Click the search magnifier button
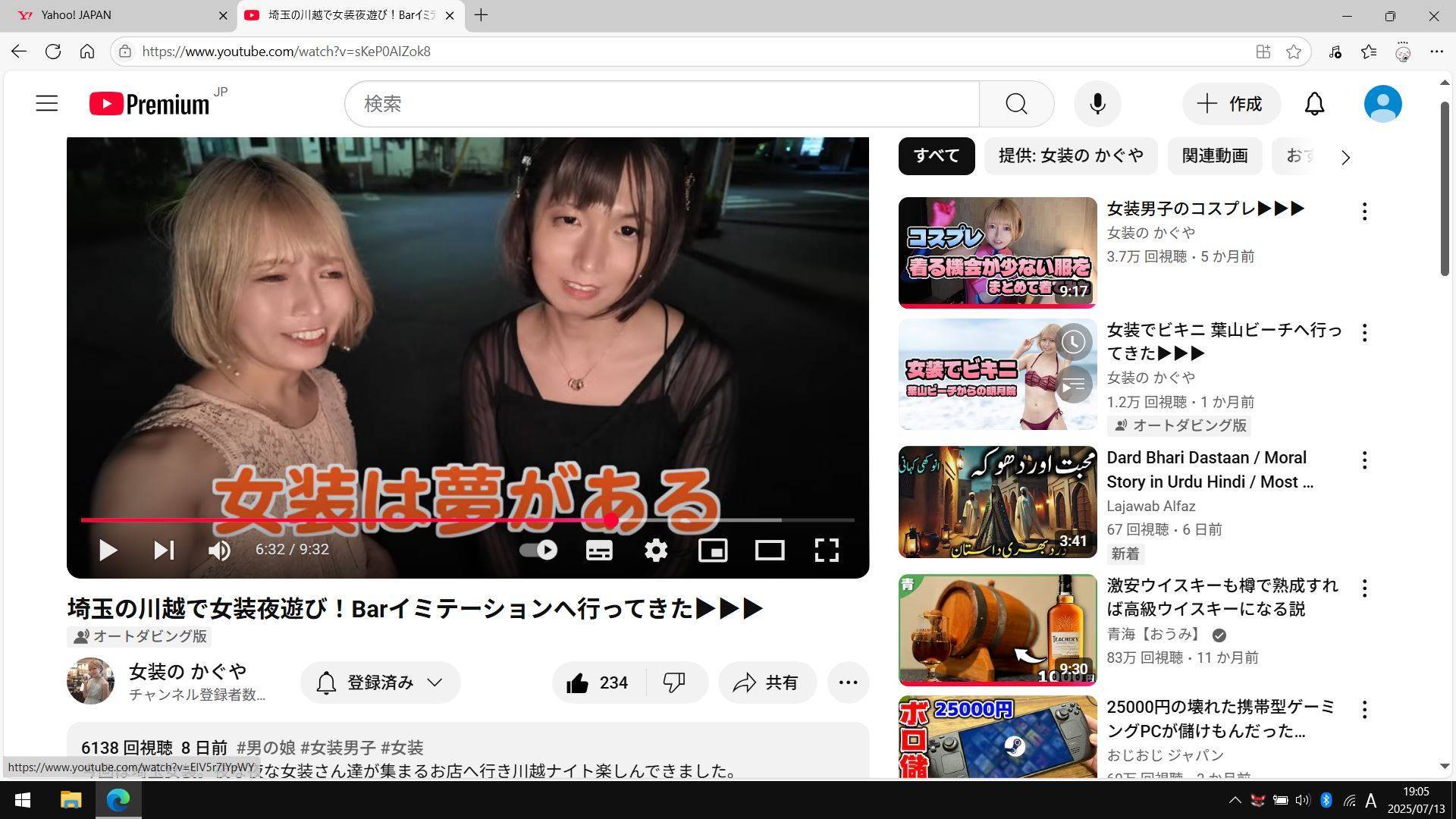This screenshot has height=819, width=1456. click(1016, 104)
